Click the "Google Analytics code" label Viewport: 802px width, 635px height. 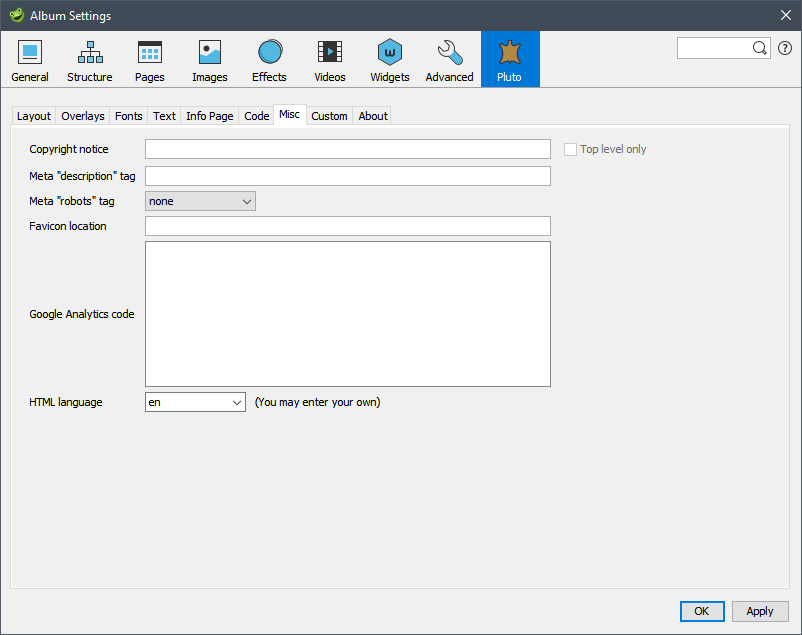[x=82, y=314]
